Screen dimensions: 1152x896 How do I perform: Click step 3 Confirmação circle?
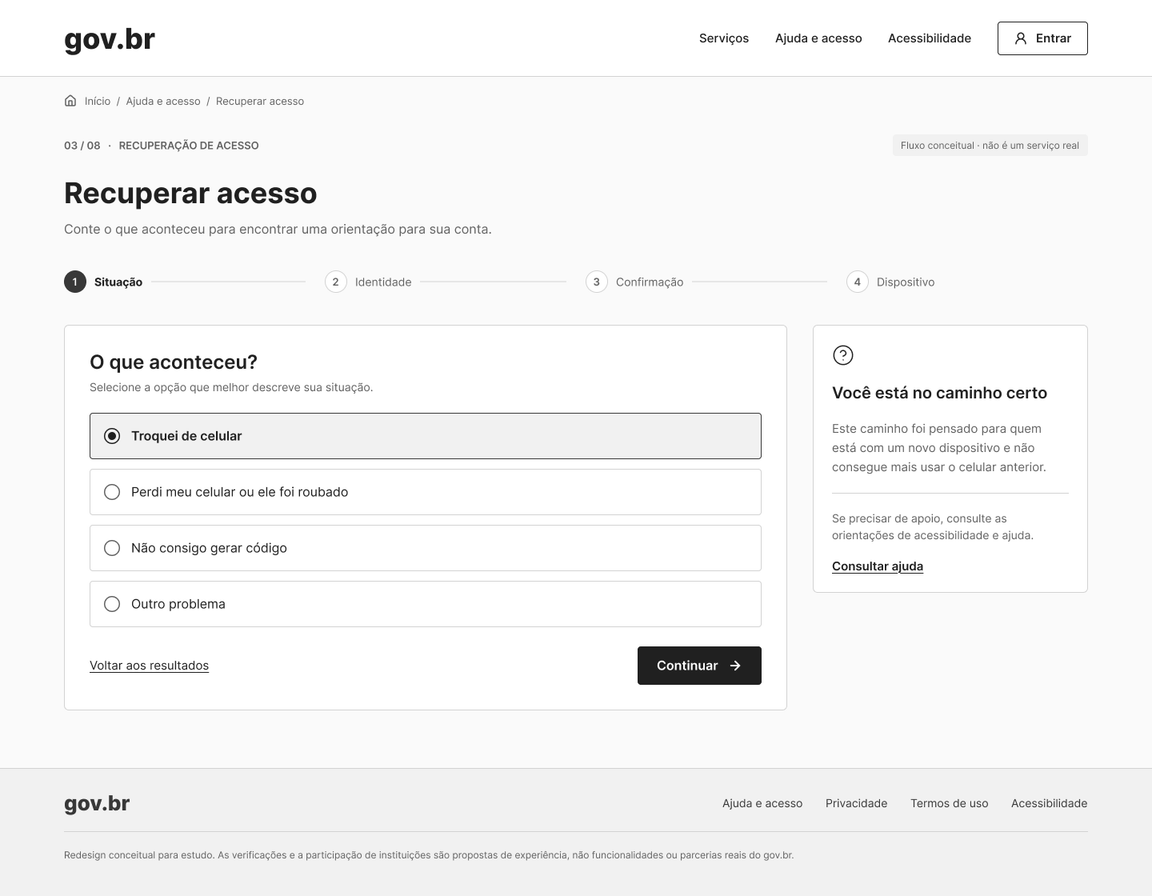(597, 282)
